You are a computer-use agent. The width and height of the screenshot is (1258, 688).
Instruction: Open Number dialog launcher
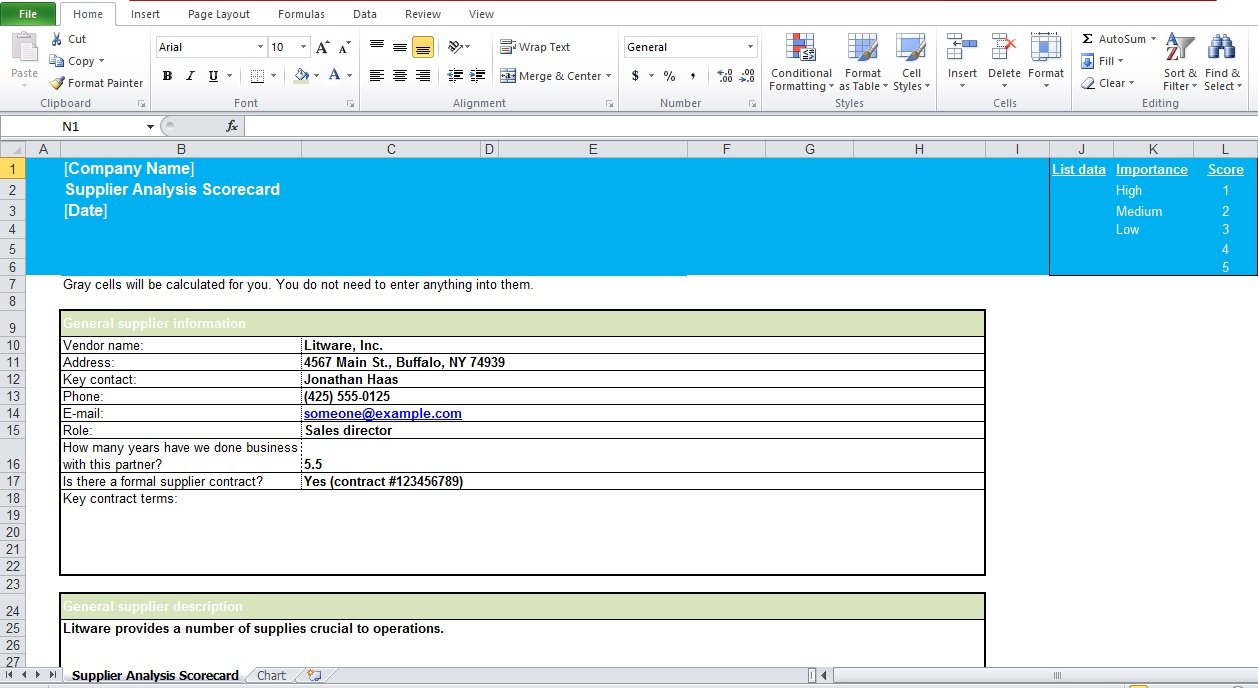(751, 104)
